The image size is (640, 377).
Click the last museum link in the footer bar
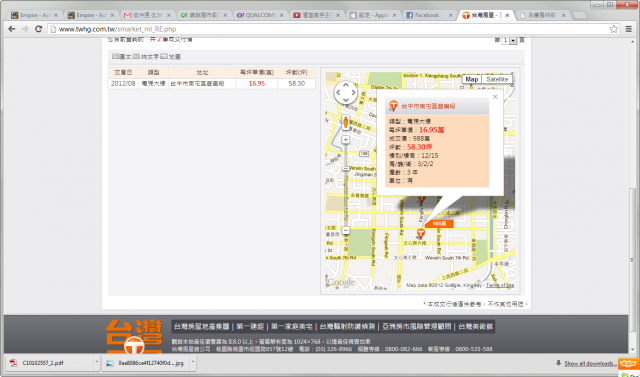click(476, 326)
